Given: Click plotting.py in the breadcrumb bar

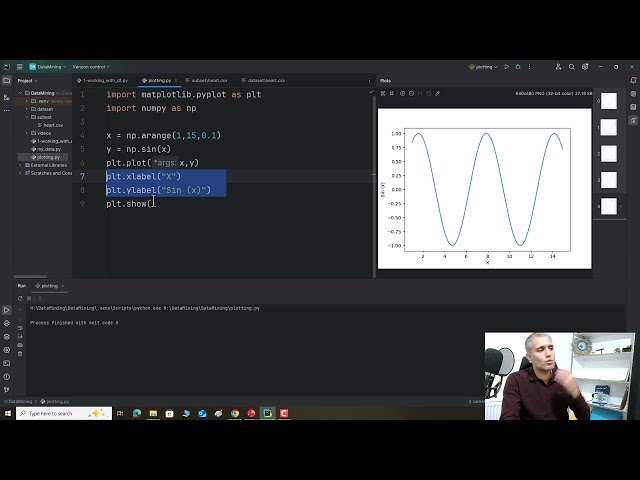Looking at the screenshot, I should tap(55, 402).
